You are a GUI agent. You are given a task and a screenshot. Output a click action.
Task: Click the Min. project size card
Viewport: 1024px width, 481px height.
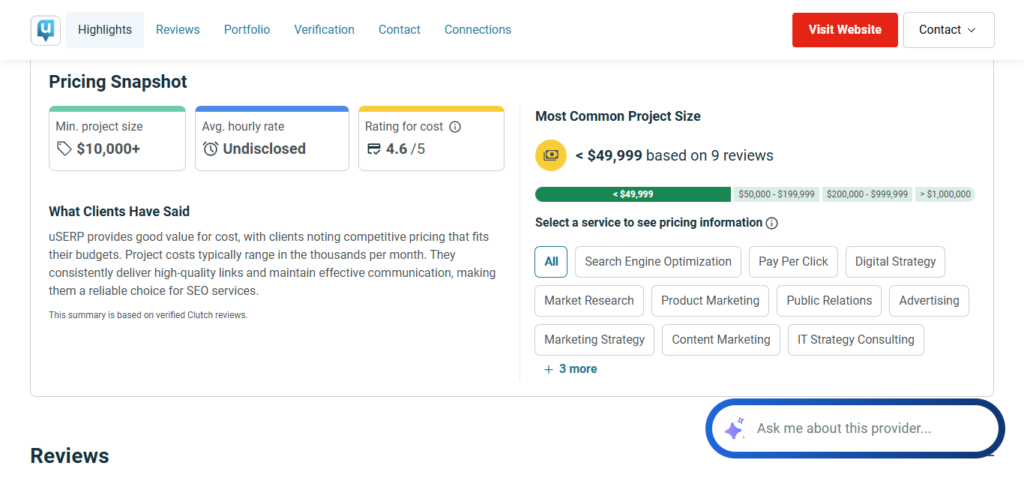(118, 138)
